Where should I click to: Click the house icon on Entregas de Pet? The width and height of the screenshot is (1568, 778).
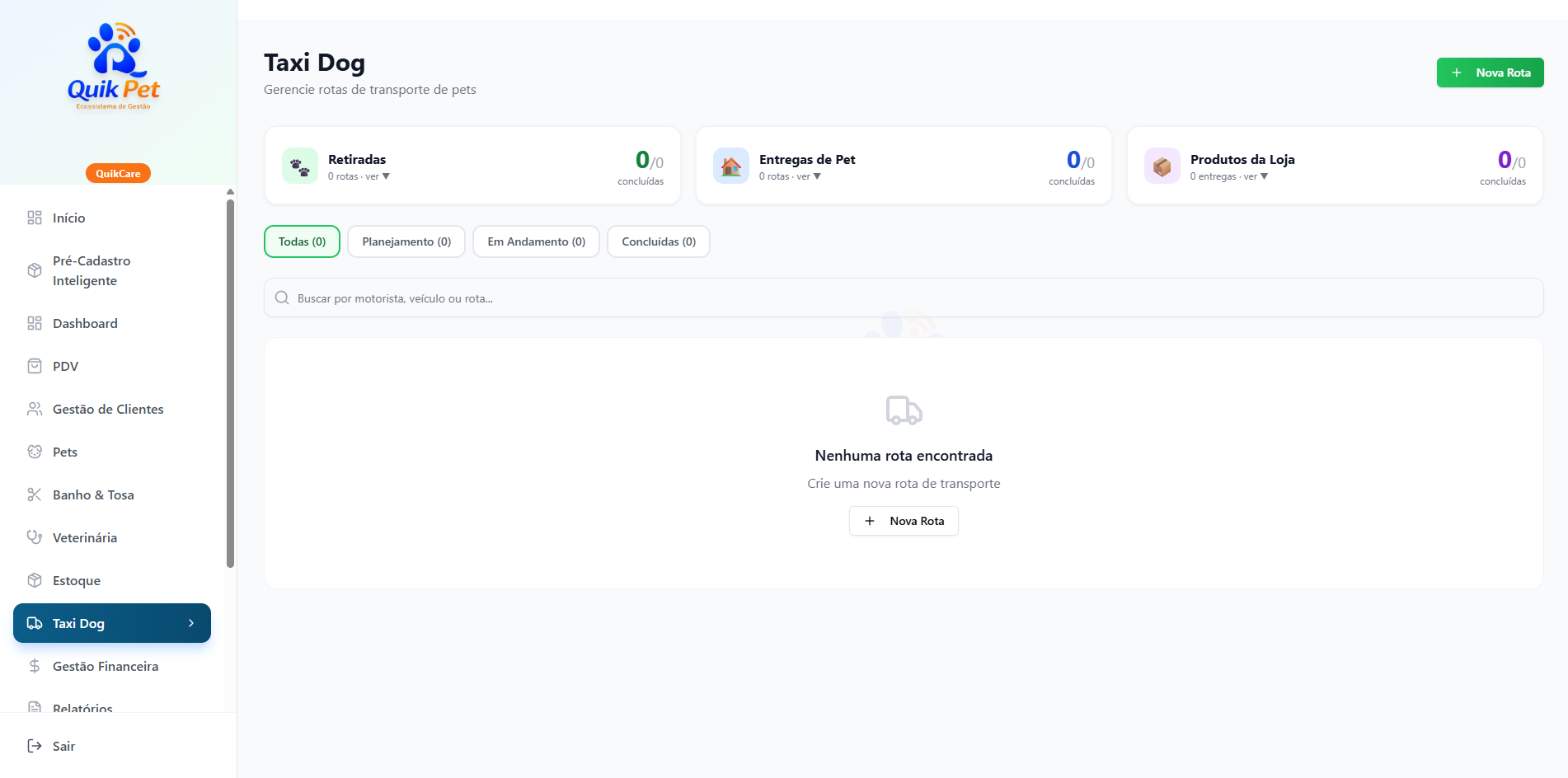click(731, 166)
